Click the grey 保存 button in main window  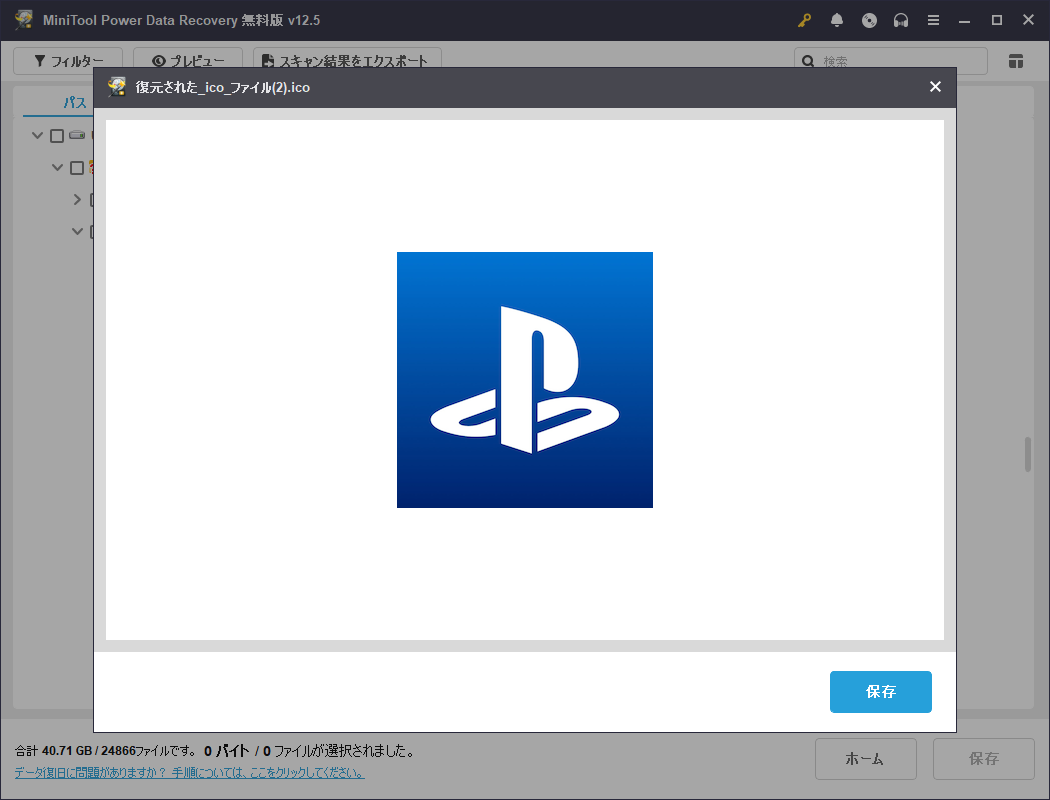pos(984,758)
